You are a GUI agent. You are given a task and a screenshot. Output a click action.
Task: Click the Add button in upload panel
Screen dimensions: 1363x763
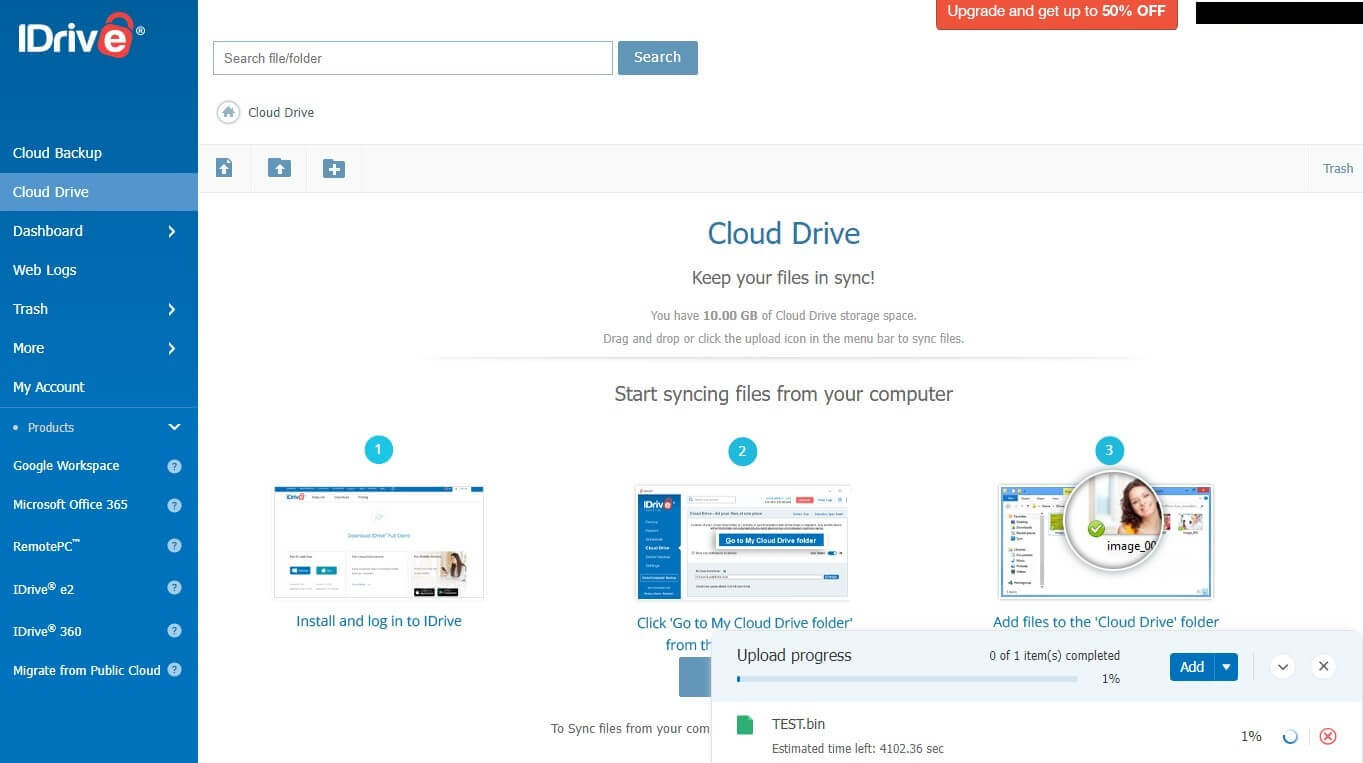point(1192,667)
